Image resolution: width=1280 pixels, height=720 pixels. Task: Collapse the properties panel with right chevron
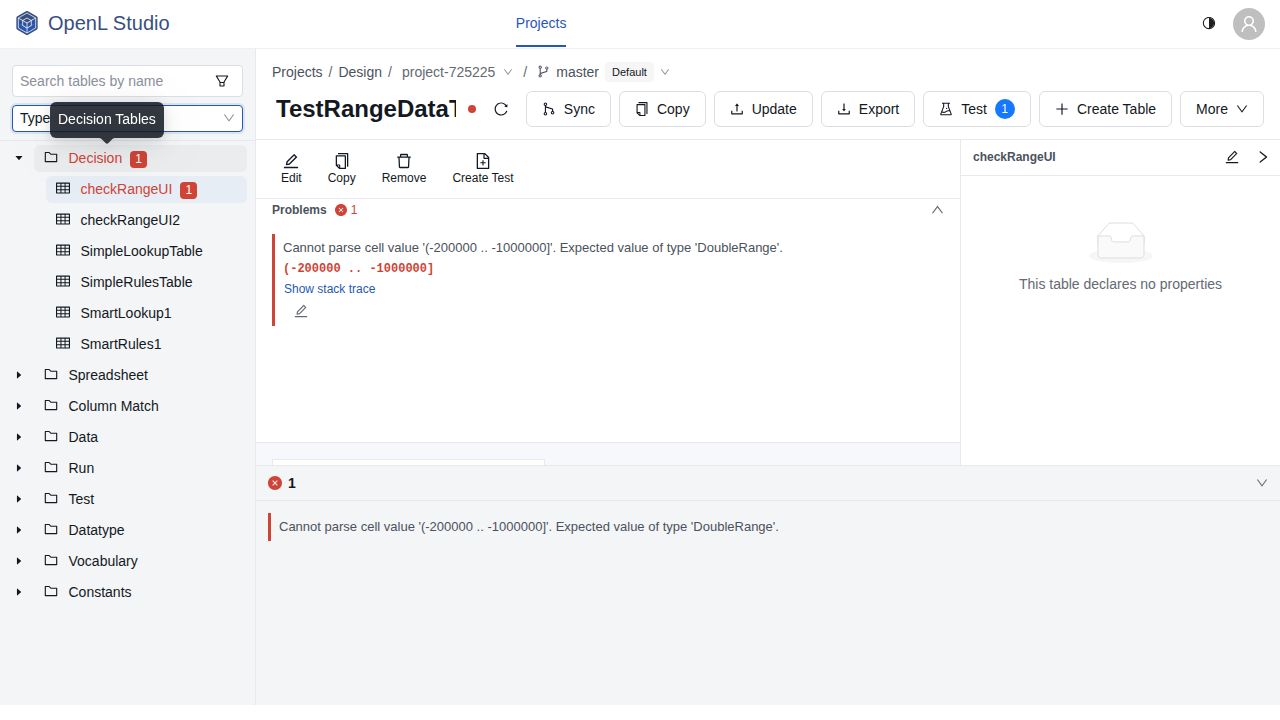click(x=1263, y=157)
